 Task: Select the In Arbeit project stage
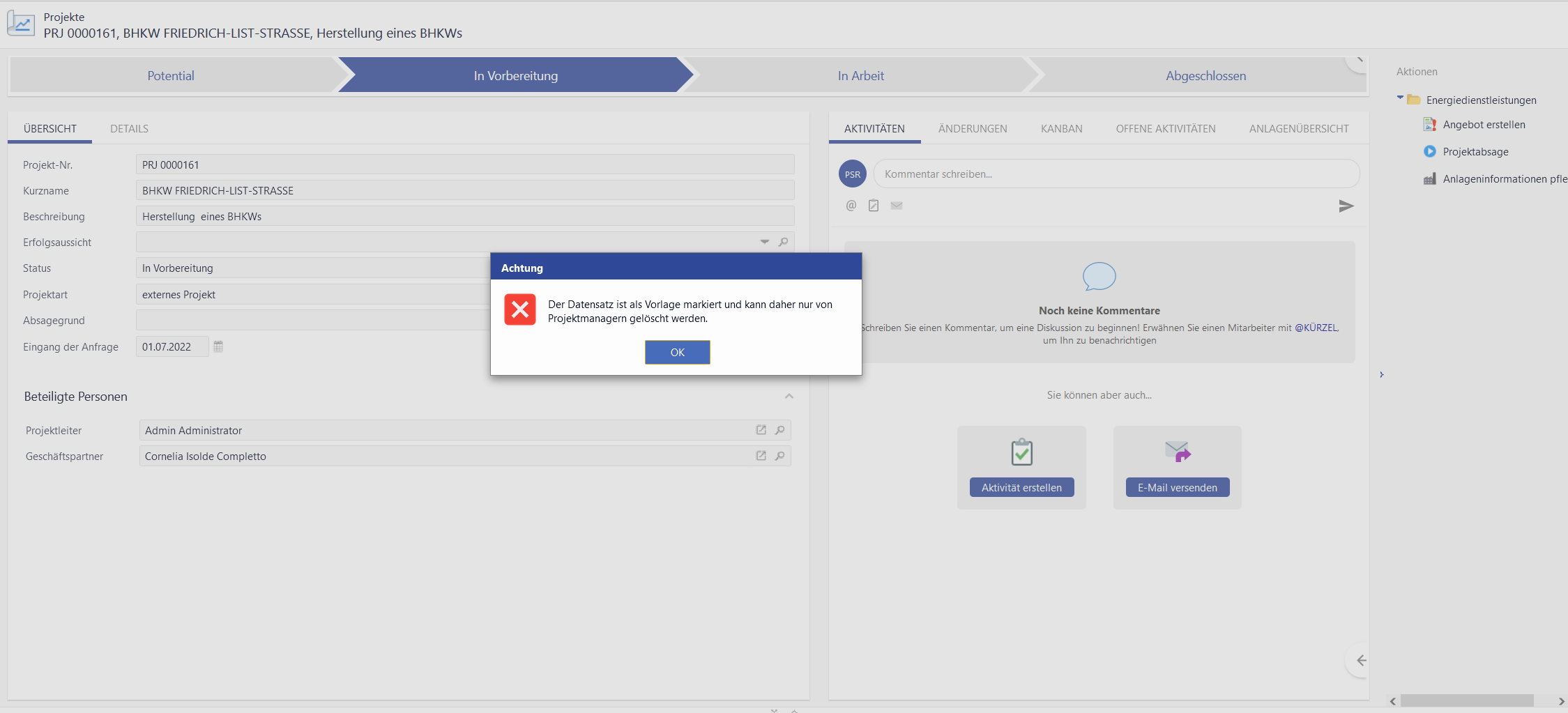click(x=860, y=76)
